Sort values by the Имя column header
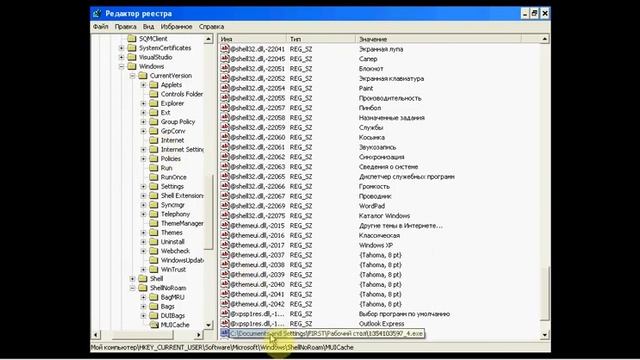The image size is (640, 360). click(x=252, y=39)
